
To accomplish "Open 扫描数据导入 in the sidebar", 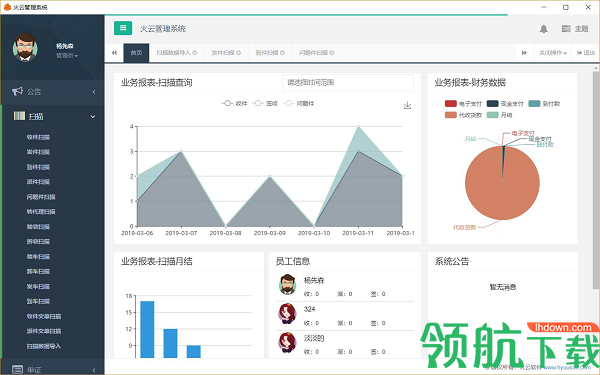I will click(x=44, y=346).
